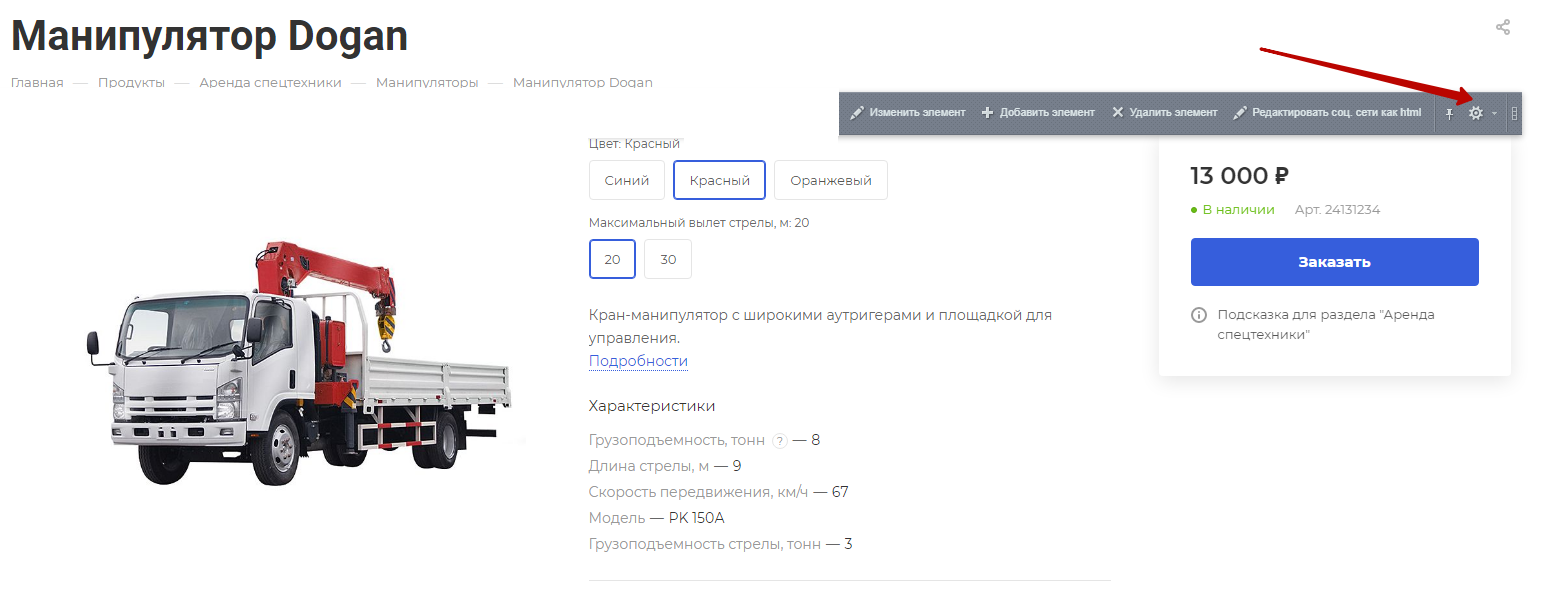The image size is (1563, 593).
Task: Click the Манипулятор Dogan page title
Action: click(209, 36)
